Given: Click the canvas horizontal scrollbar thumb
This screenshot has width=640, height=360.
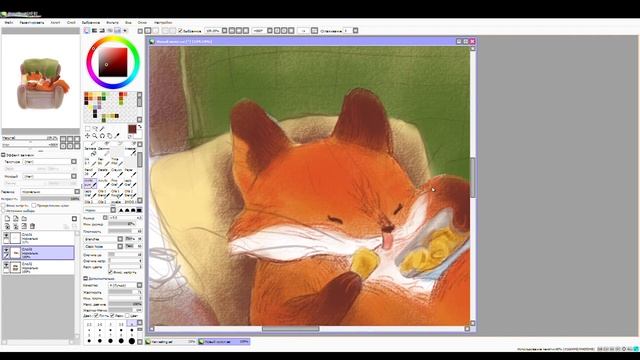Looking at the screenshot, I should click(291, 329).
